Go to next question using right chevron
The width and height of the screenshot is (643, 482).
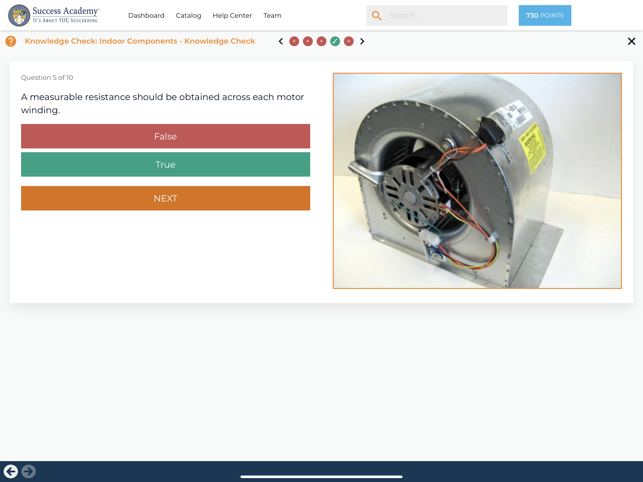point(362,41)
